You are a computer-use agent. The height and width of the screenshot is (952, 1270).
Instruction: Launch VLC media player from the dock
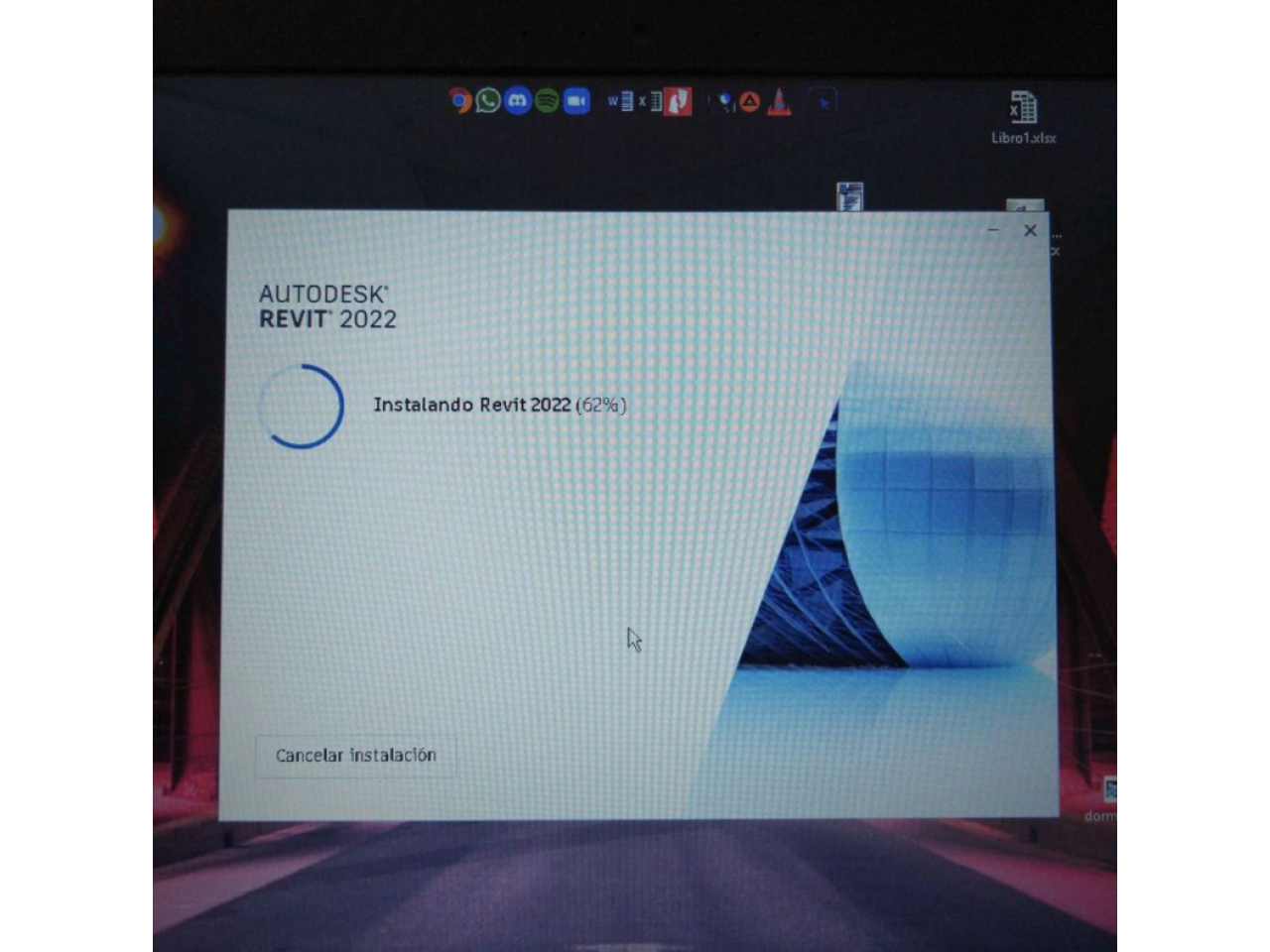[x=779, y=100]
